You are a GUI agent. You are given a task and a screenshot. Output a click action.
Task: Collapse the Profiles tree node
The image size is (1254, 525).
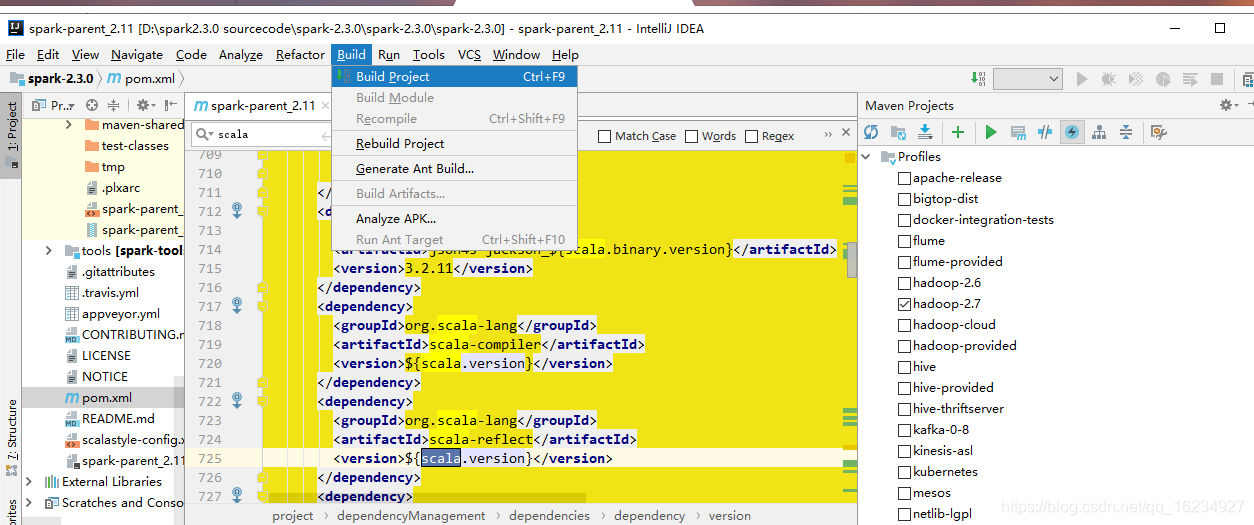click(868, 157)
